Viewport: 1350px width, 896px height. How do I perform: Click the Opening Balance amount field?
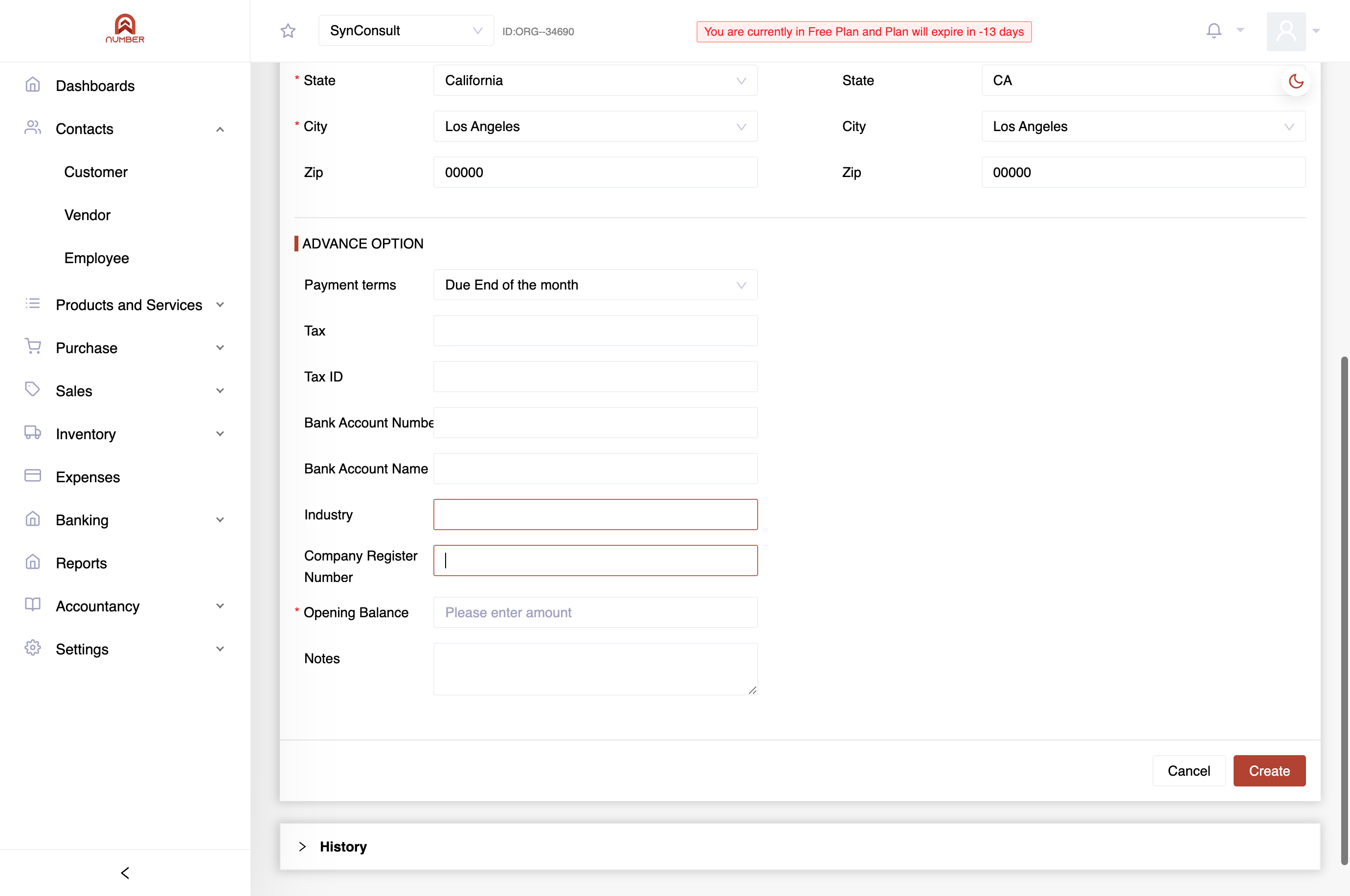[x=595, y=612]
